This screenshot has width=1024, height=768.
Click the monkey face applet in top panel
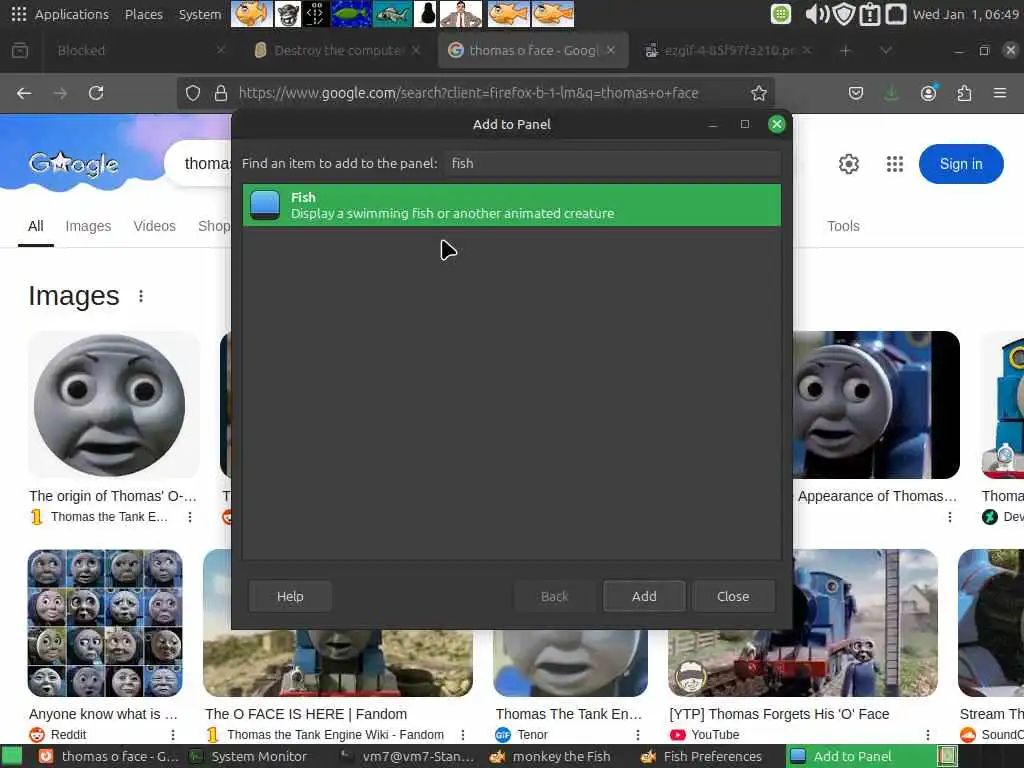click(x=287, y=14)
